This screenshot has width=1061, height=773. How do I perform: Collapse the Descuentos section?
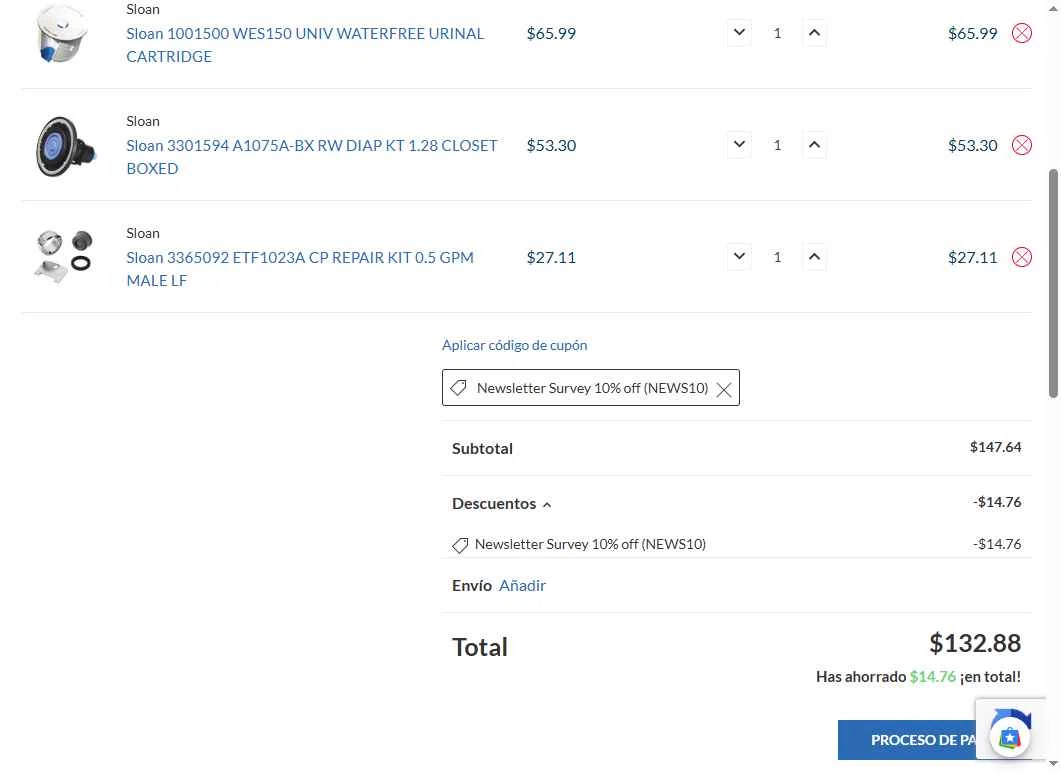point(501,504)
